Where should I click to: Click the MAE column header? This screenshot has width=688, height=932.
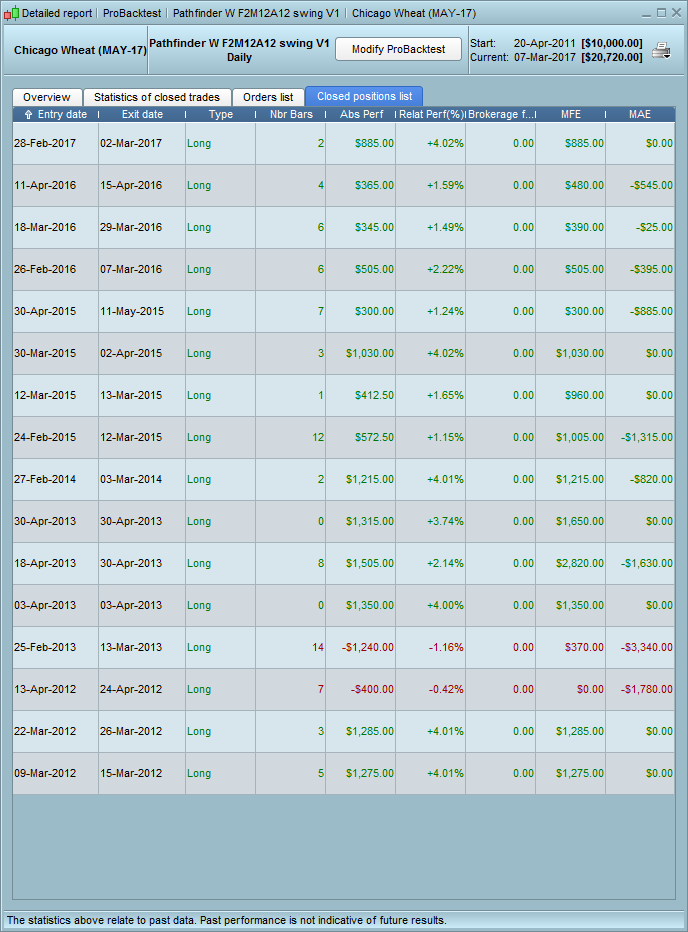[640, 115]
